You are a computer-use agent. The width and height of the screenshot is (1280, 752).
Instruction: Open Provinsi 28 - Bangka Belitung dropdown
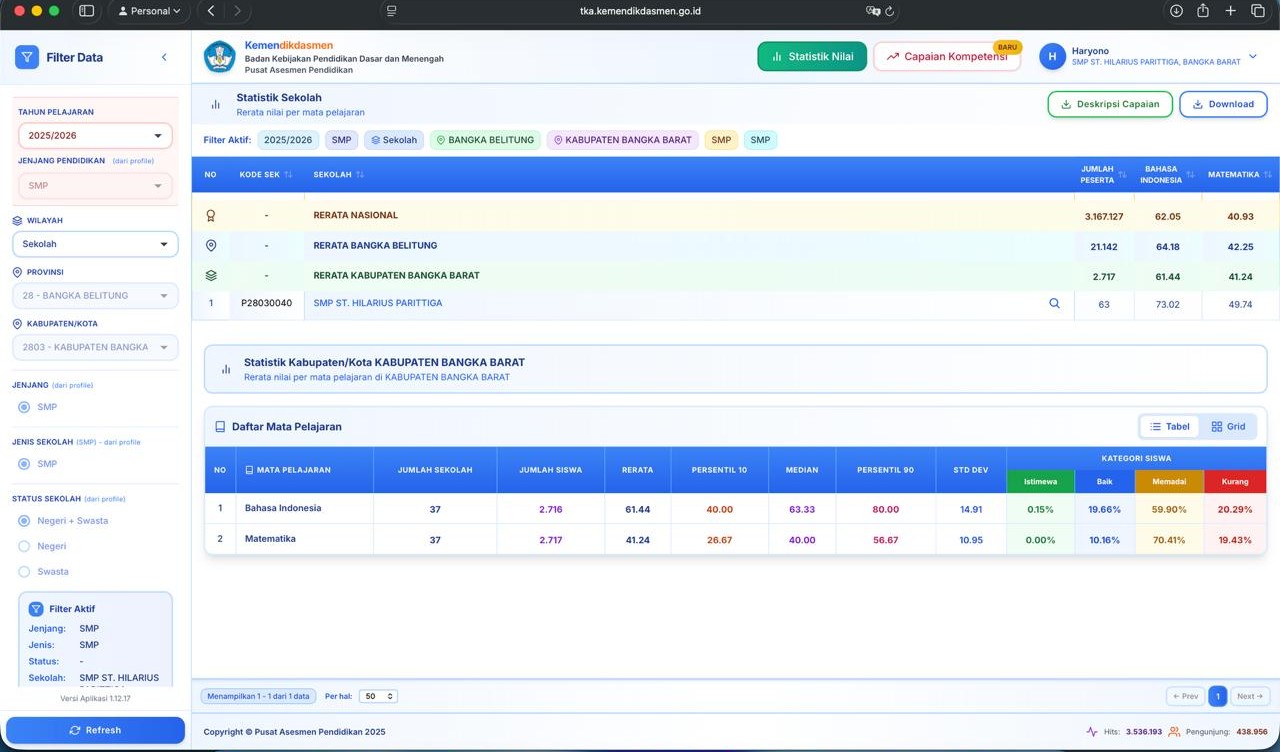click(95, 296)
